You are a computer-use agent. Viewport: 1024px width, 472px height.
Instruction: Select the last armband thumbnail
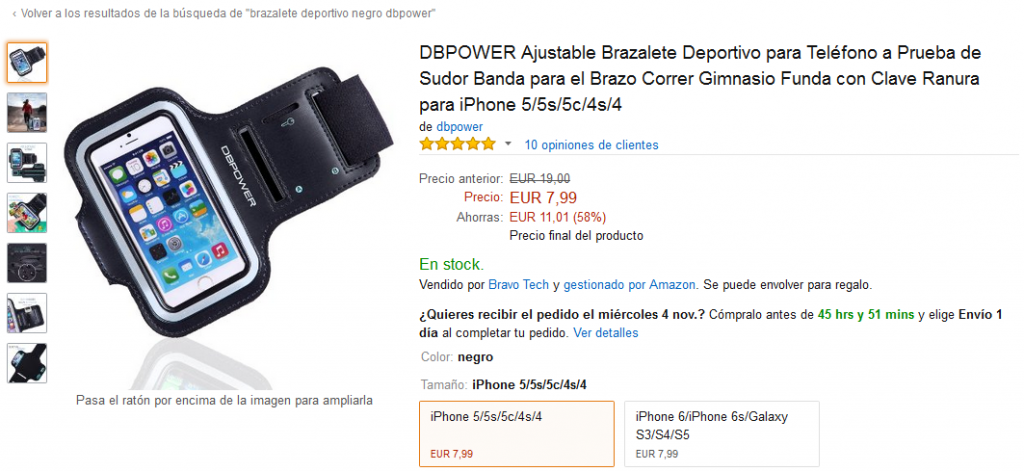point(27,363)
